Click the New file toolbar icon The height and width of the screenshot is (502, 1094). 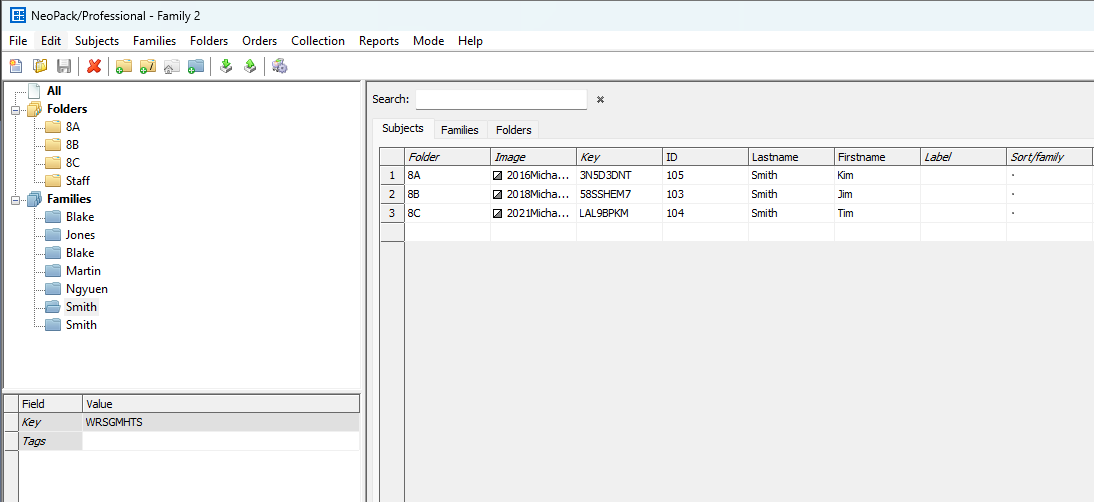point(16,66)
